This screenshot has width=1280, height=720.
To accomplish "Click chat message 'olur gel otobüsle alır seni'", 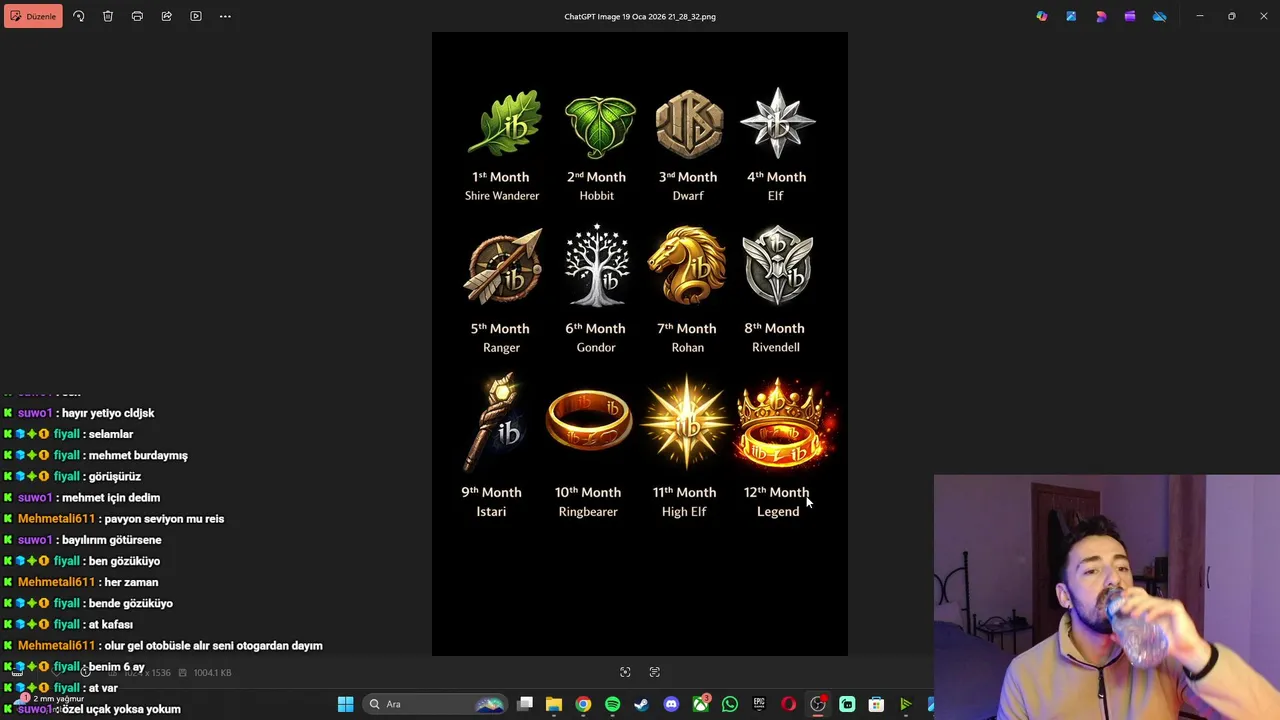I will (x=176, y=646).
